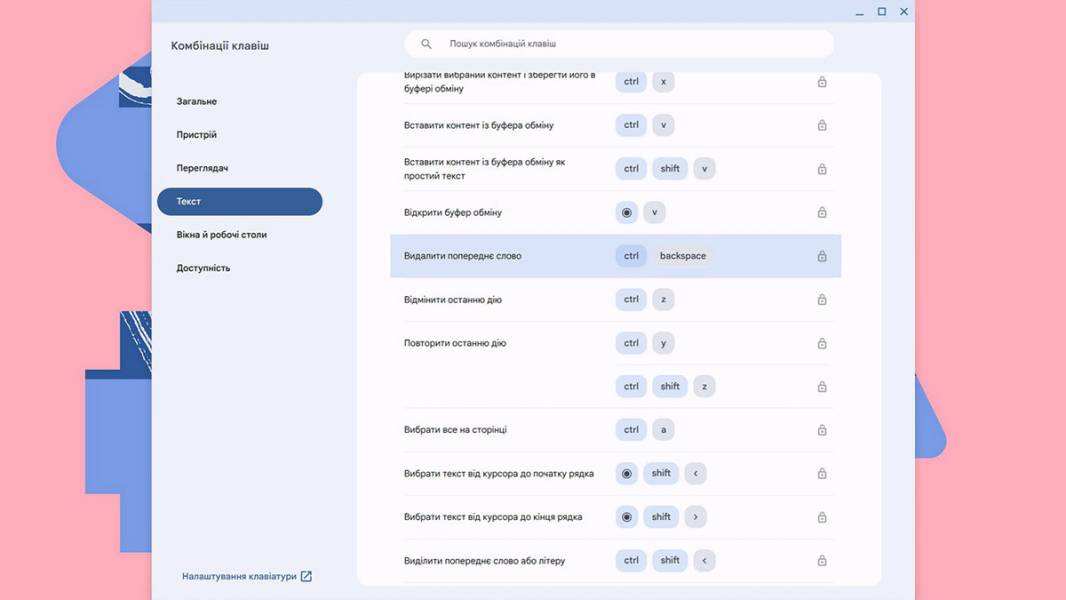Click lock icon for 'Вставити контент із буфера обміну'
The image size is (1066, 600).
pyautogui.click(x=822, y=126)
